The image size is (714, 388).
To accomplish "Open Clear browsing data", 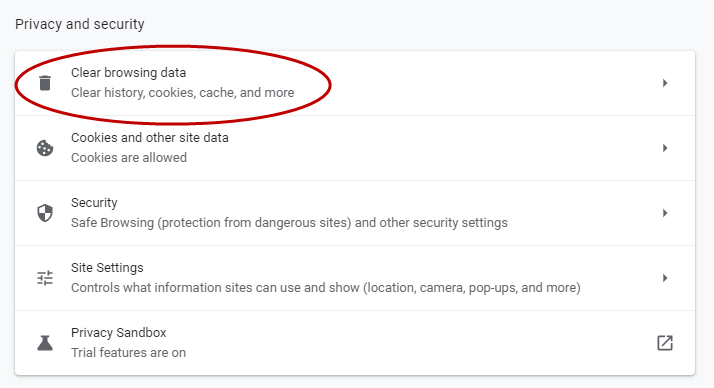I will (x=355, y=83).
